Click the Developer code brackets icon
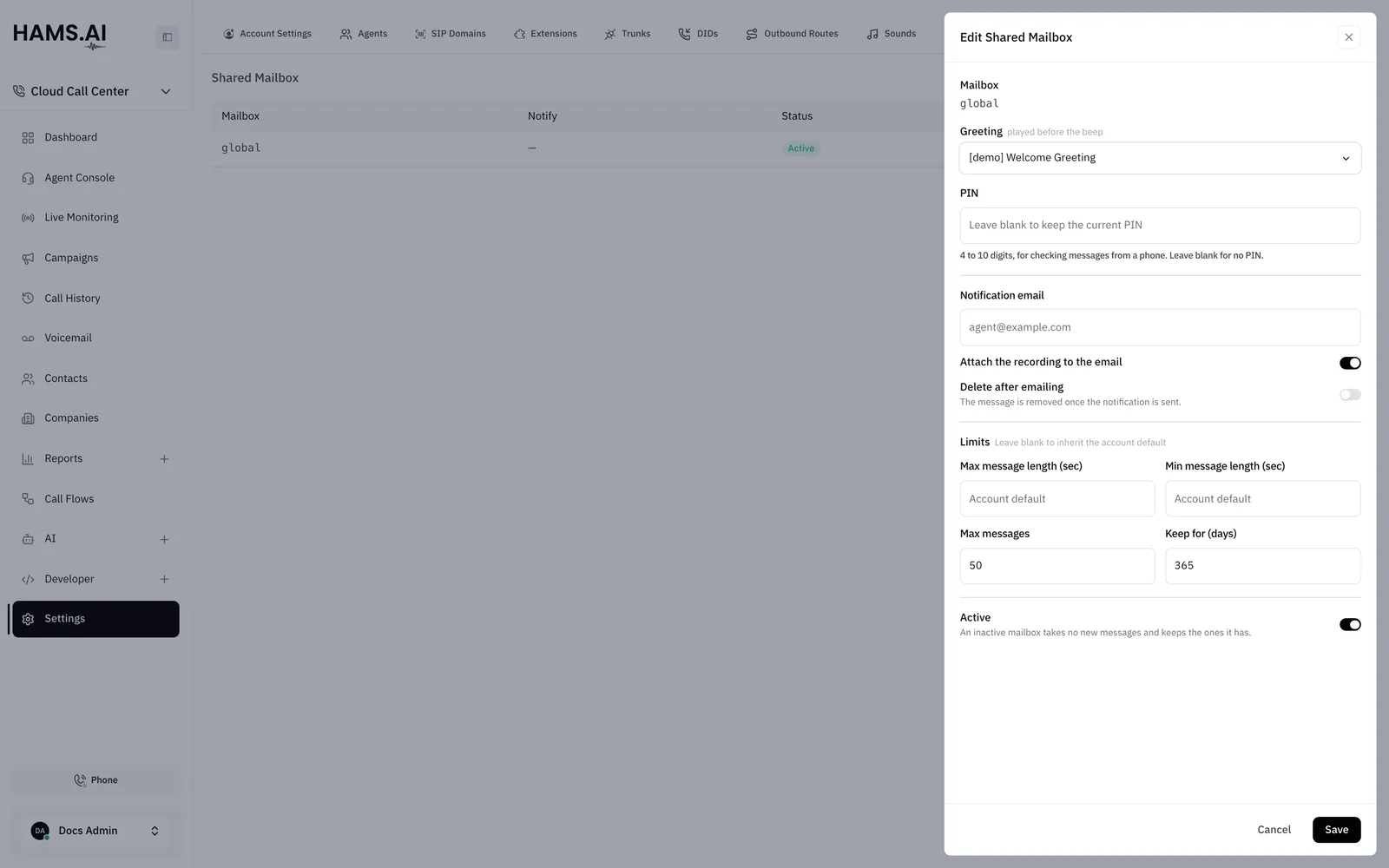Image resolution: width=1389 pixels, height=868 pixels. click(x=28, y=579)
